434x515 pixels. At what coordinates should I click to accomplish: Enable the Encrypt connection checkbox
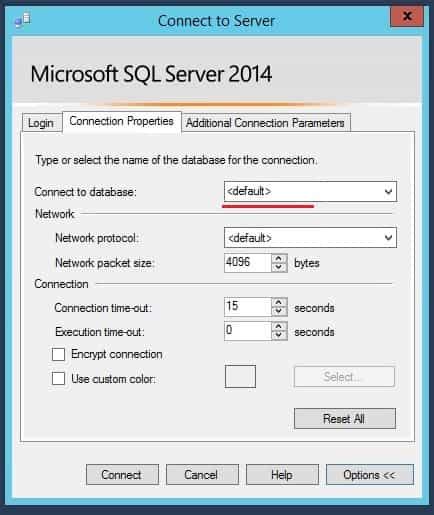[58, 354]
